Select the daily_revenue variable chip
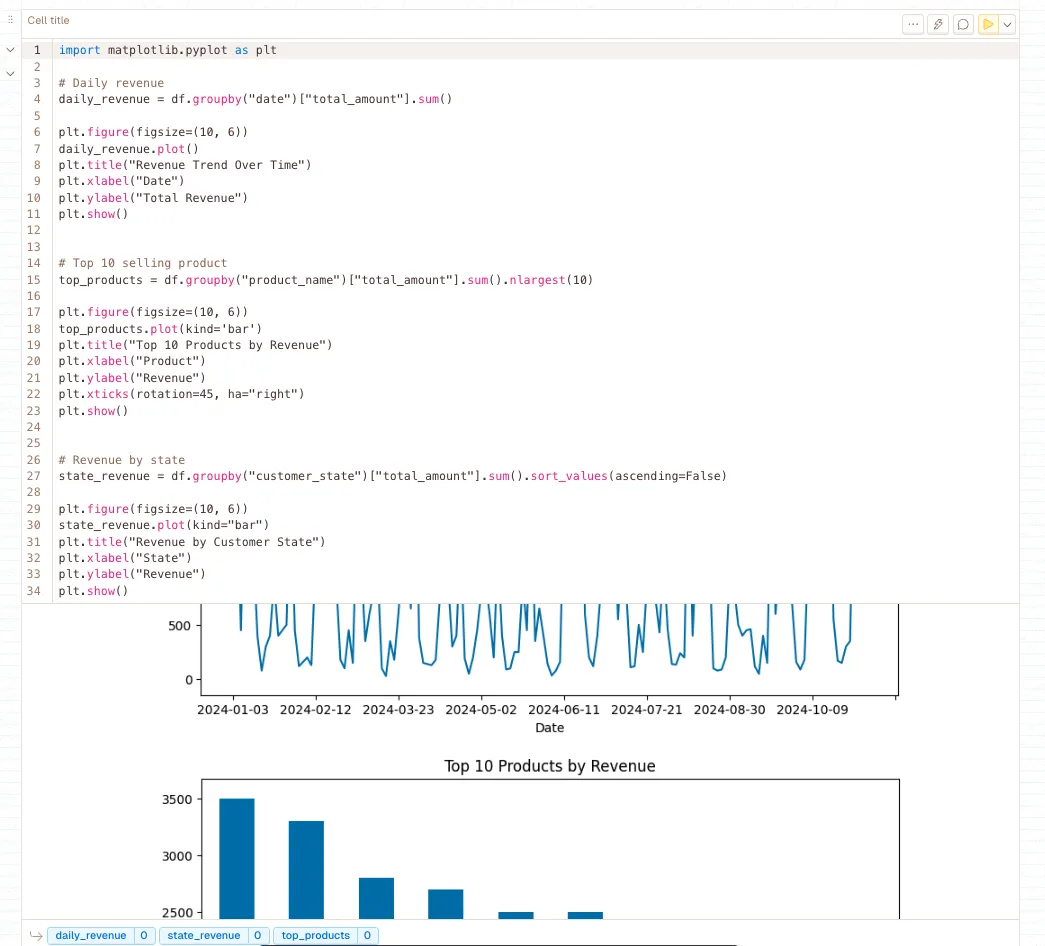Viewport: 1045px width, 946px height. point(90,935)
